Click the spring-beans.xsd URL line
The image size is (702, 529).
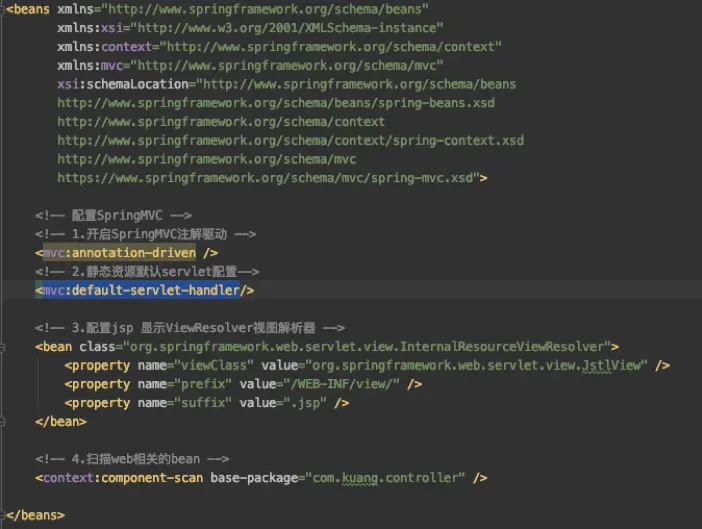coord(276,103)
